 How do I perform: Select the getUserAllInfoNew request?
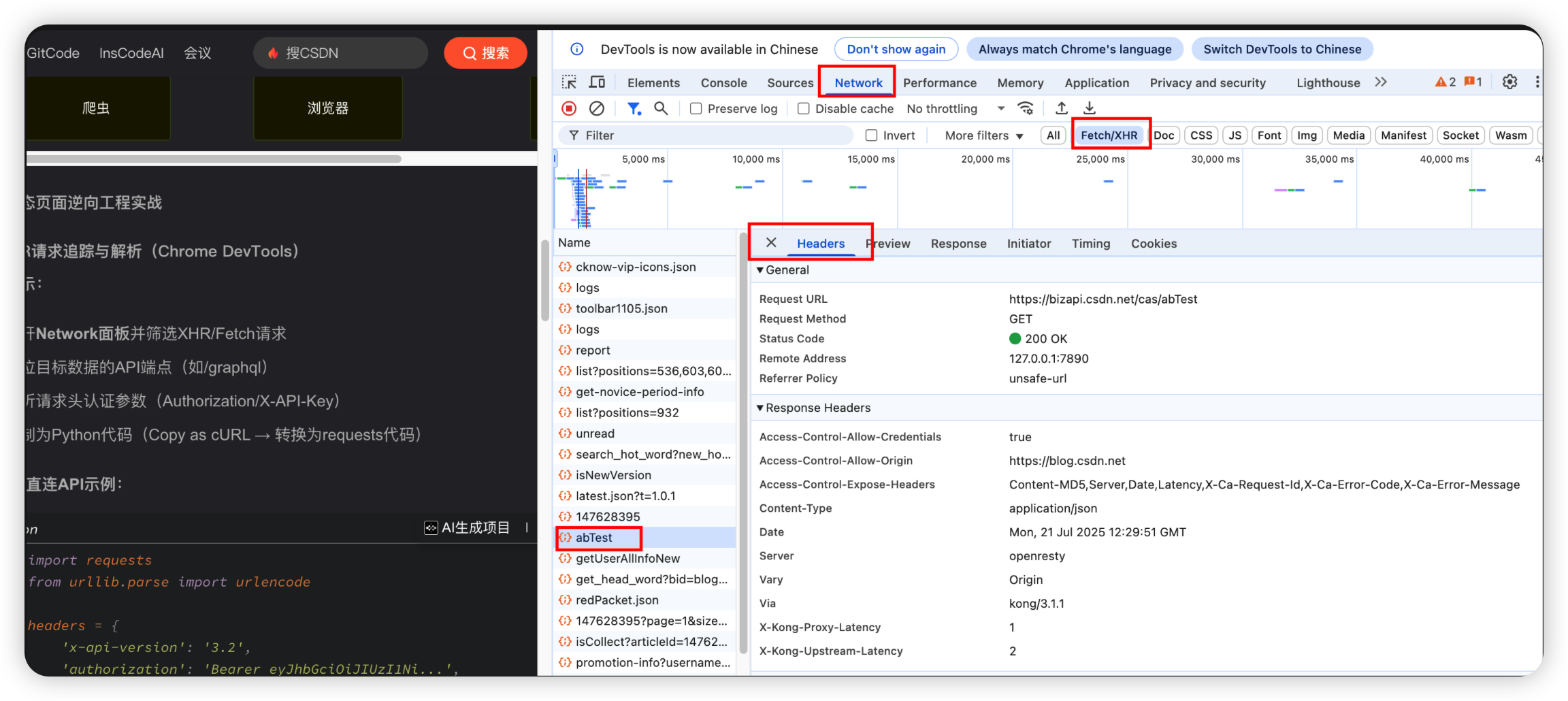(645, 559)
